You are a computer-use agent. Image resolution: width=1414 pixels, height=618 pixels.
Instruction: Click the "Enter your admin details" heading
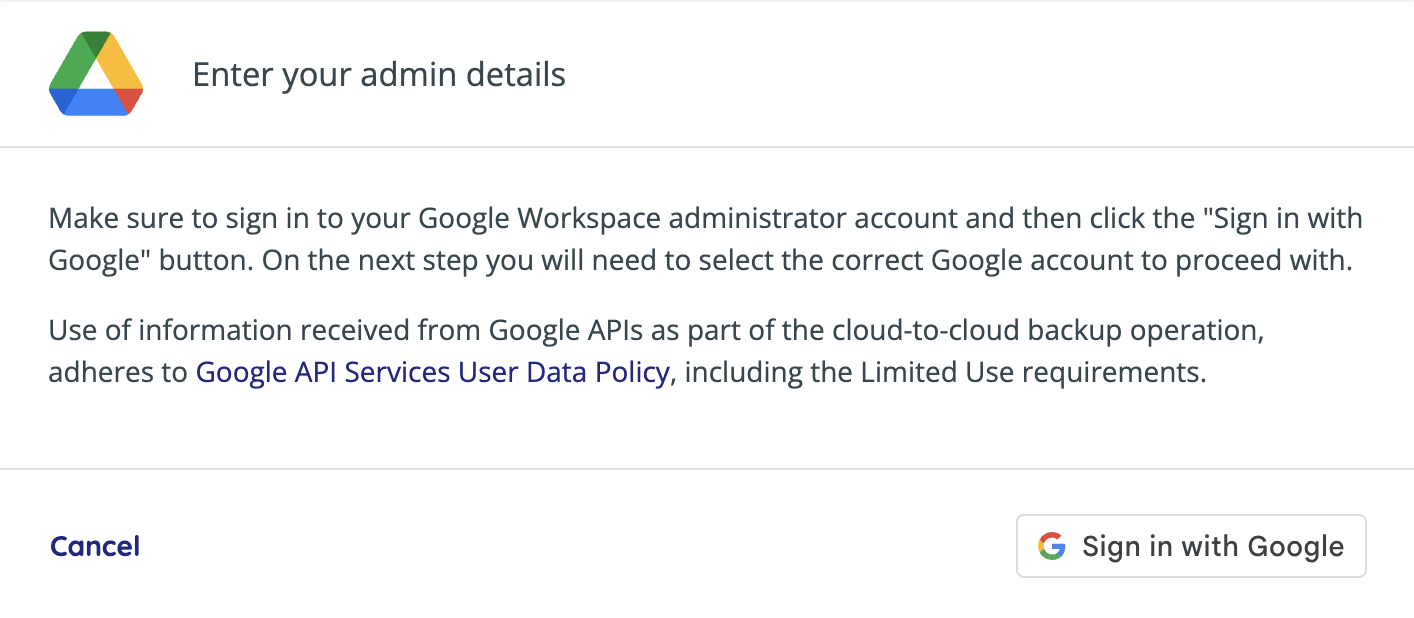(379, 75)
